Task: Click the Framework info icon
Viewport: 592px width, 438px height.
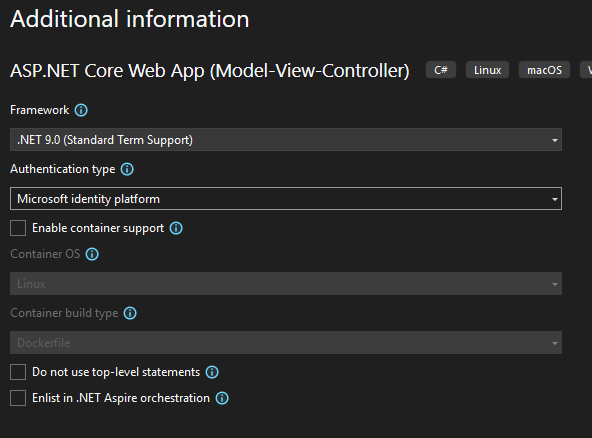Action: pyautogui.click(x=81, y=110)
